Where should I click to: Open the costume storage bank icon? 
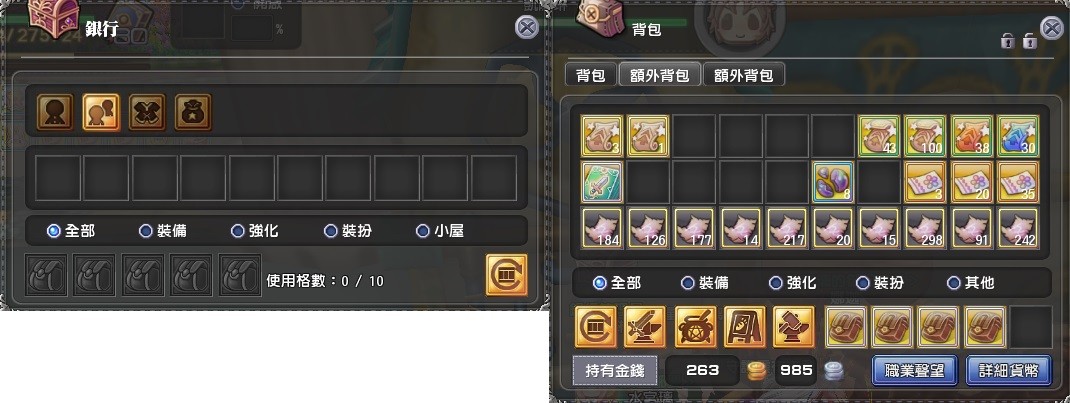coord(147,113)
